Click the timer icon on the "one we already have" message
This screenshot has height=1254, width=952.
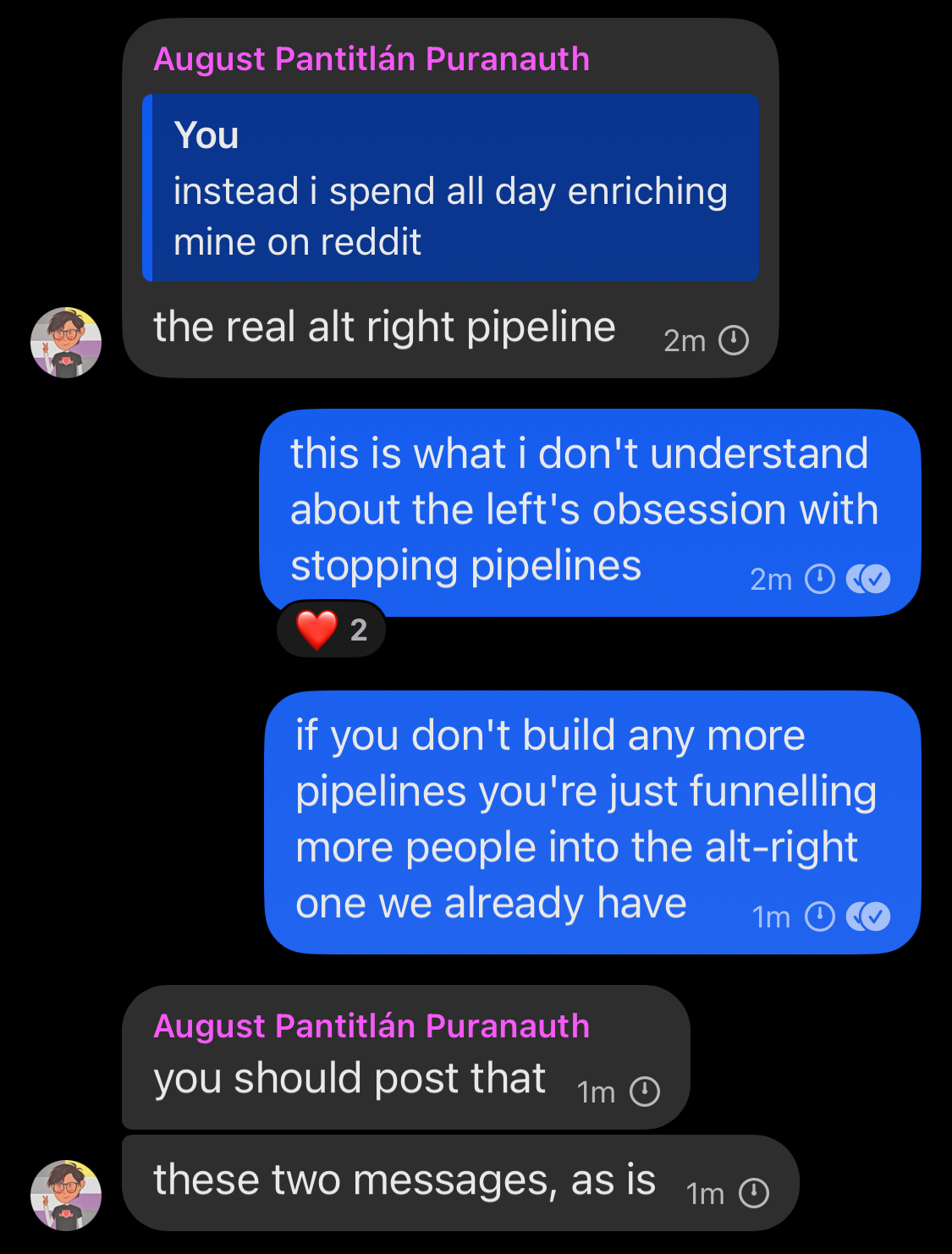pos(819,916)
